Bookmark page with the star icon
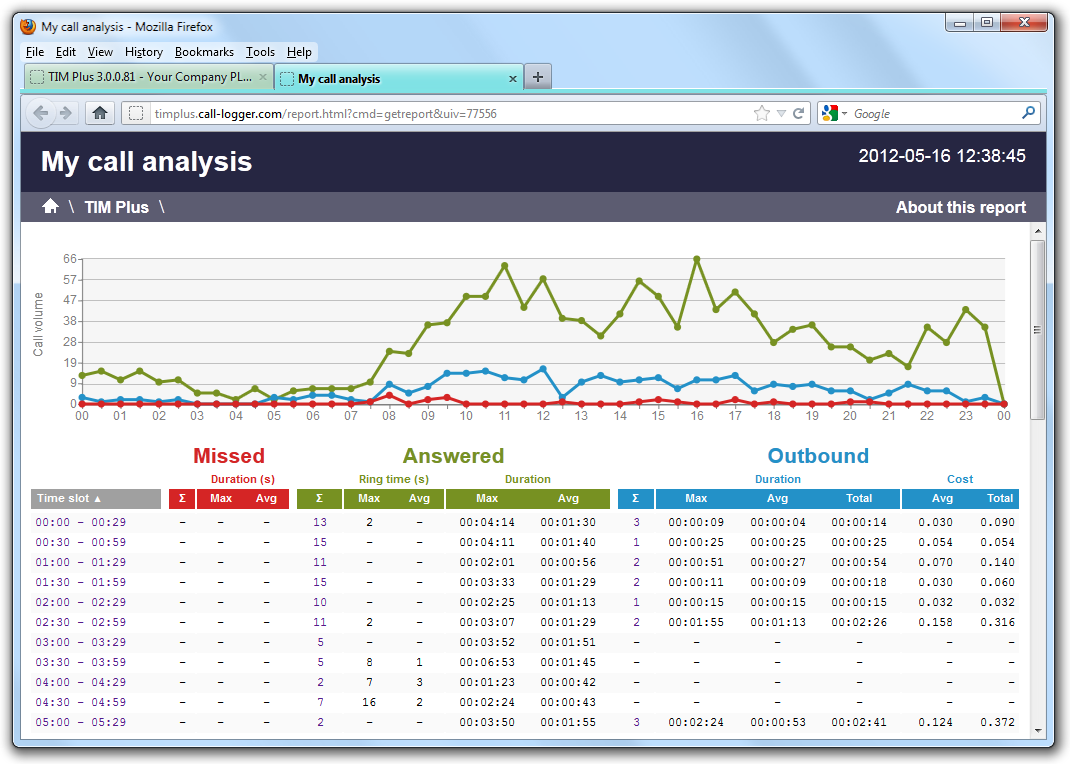This screenshot has height=764, width=1070. coord(762,114)
